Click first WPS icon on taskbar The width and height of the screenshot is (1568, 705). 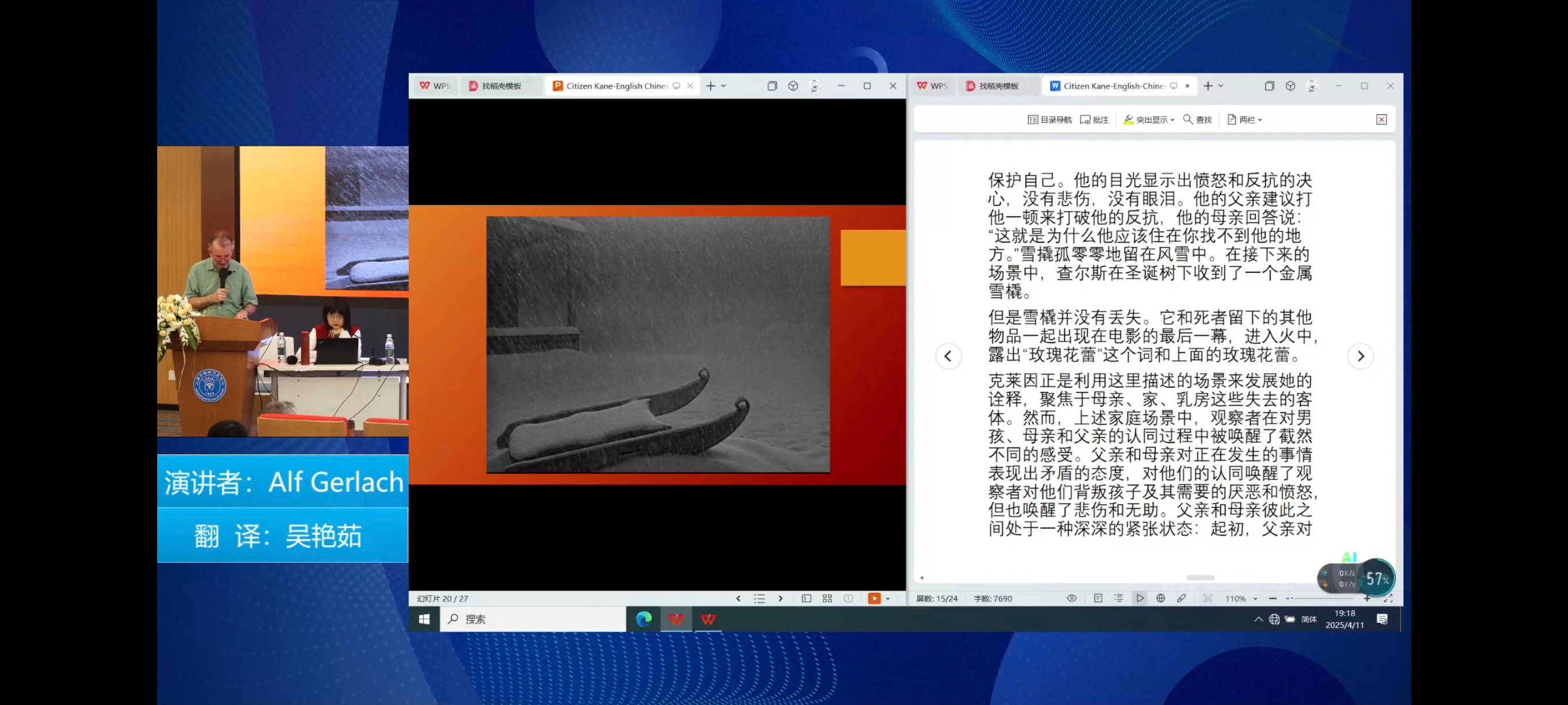coord(676,619)
